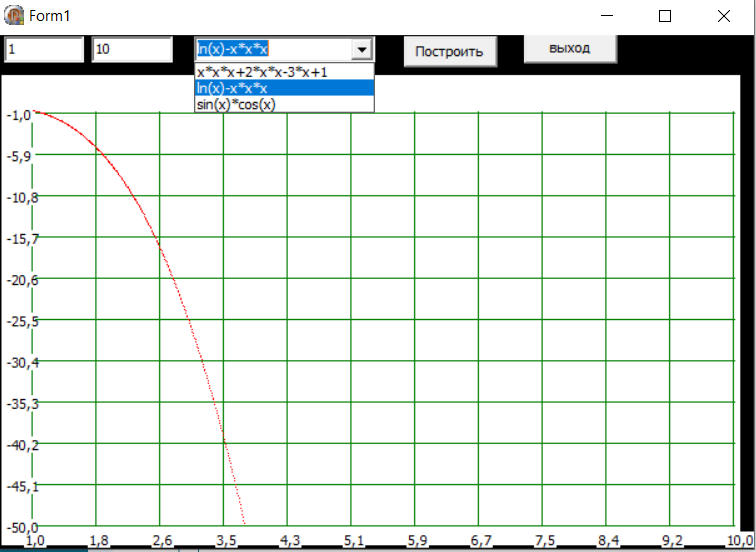Click the x-axis label 10,0
Image resolution: width=756 pixels, height=552 pixels.
click(x=741, y=540)
